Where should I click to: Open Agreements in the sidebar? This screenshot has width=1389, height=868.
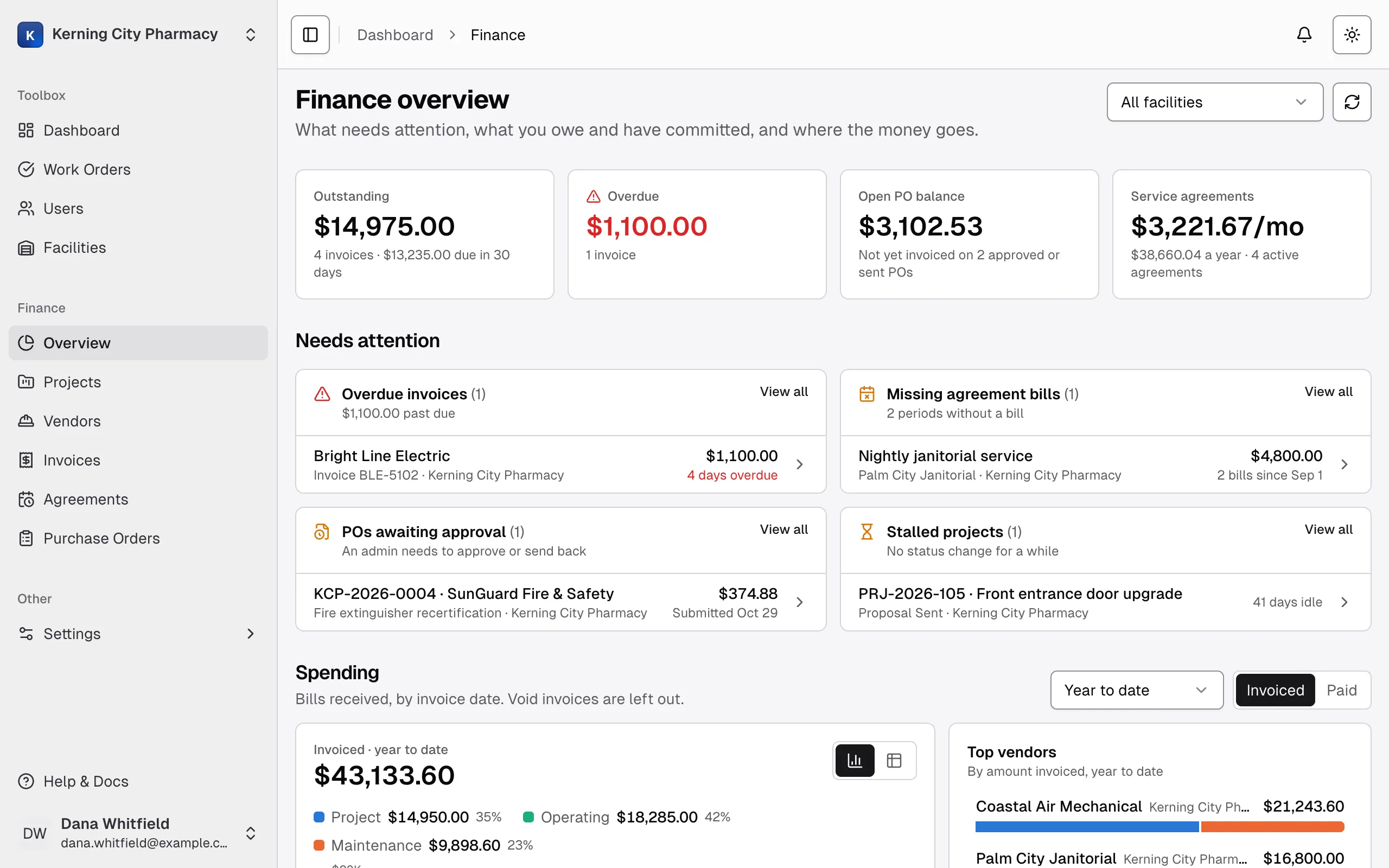click(138, 499)
